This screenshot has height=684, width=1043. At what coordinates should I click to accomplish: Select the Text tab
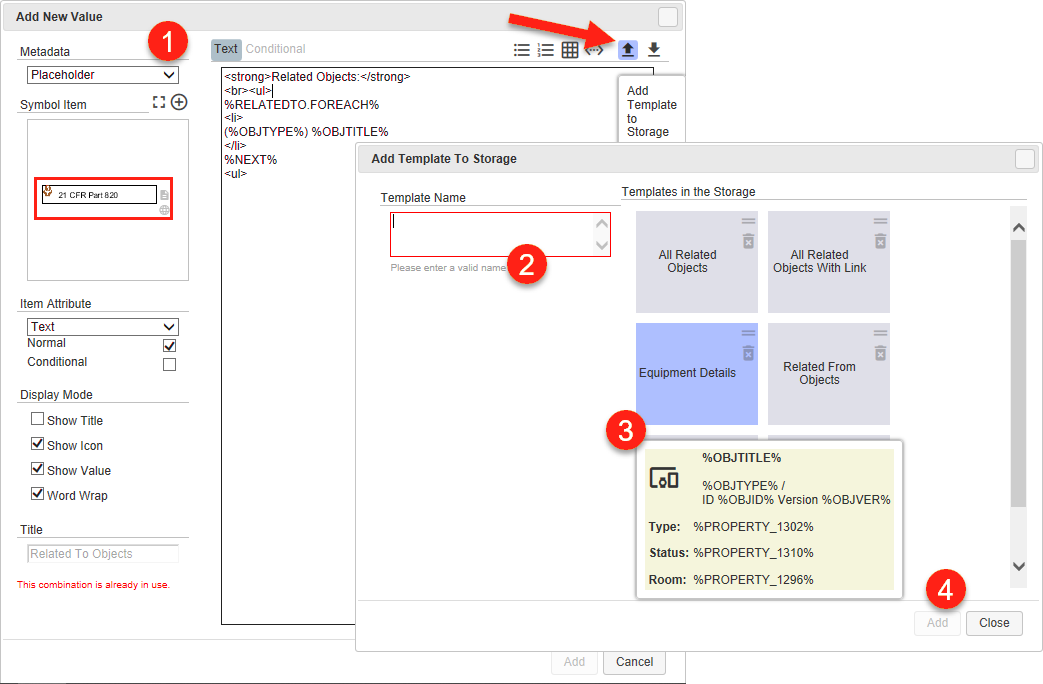pyautogui.click(x=226, y=49)
